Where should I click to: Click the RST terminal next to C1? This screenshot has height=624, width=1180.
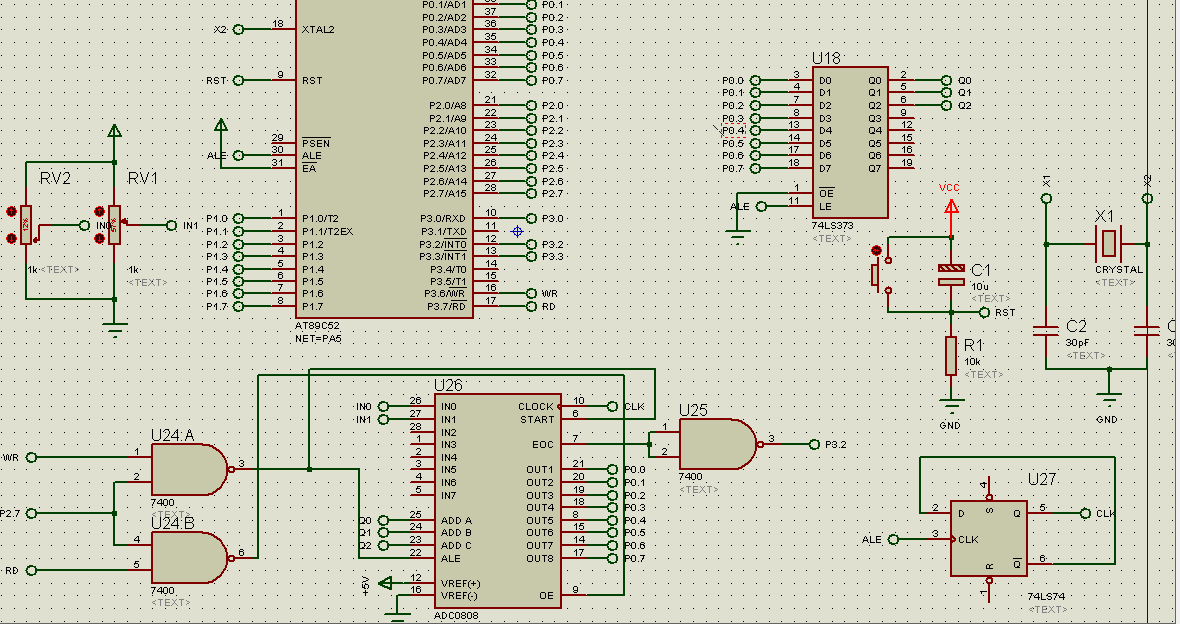click(985, 312)
